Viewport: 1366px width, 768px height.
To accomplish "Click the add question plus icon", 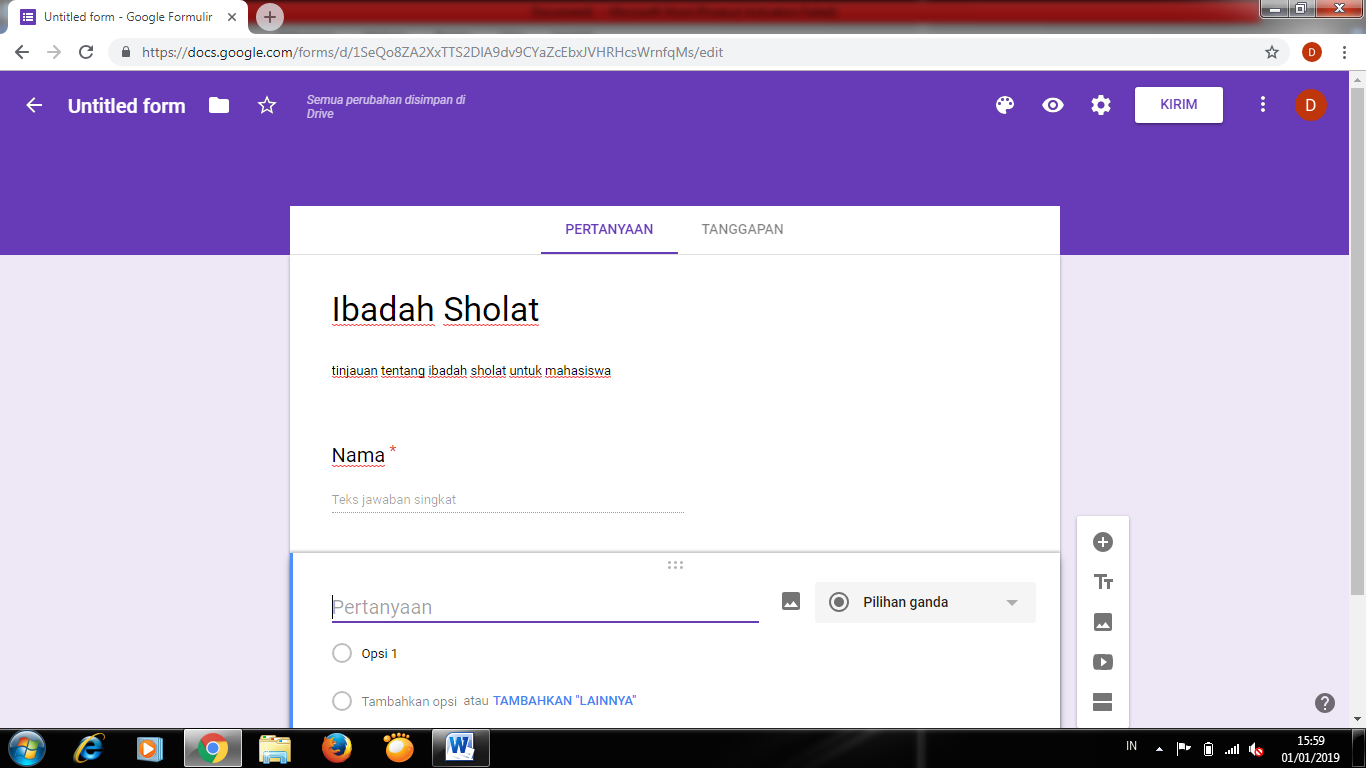I will pos(1103,542).
